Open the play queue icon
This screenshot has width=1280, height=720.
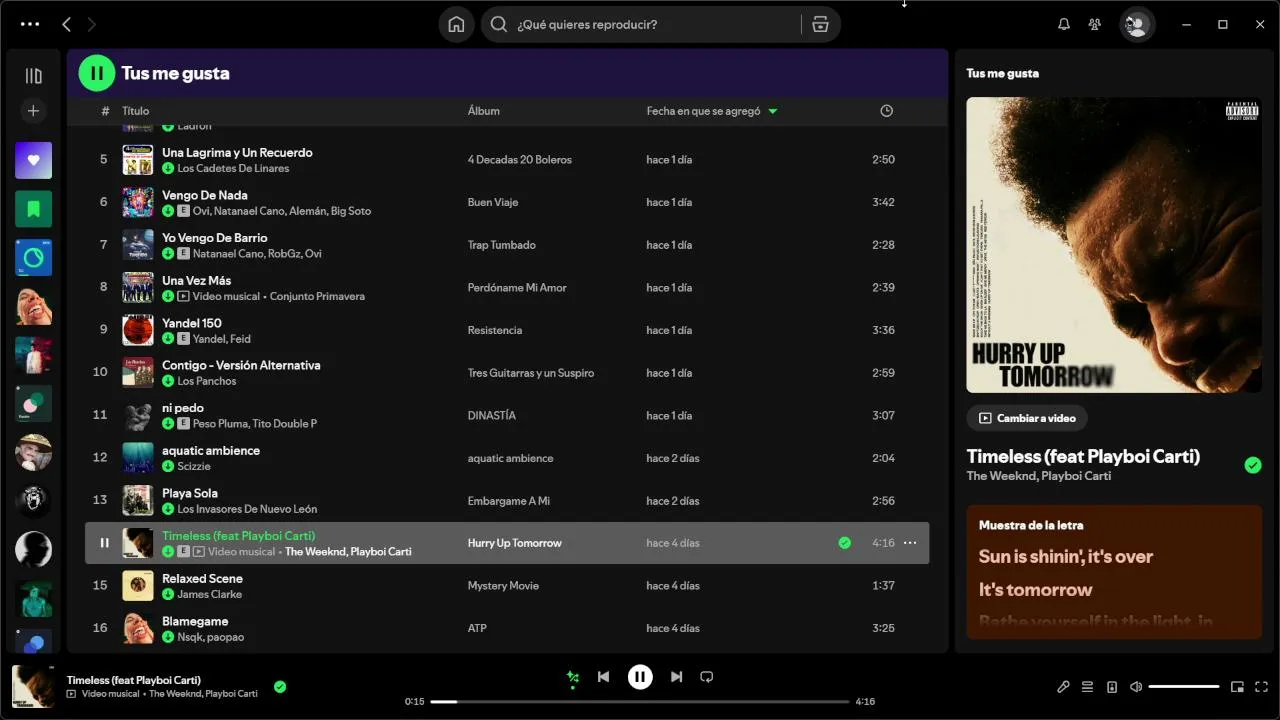(x=1087, y=687)
